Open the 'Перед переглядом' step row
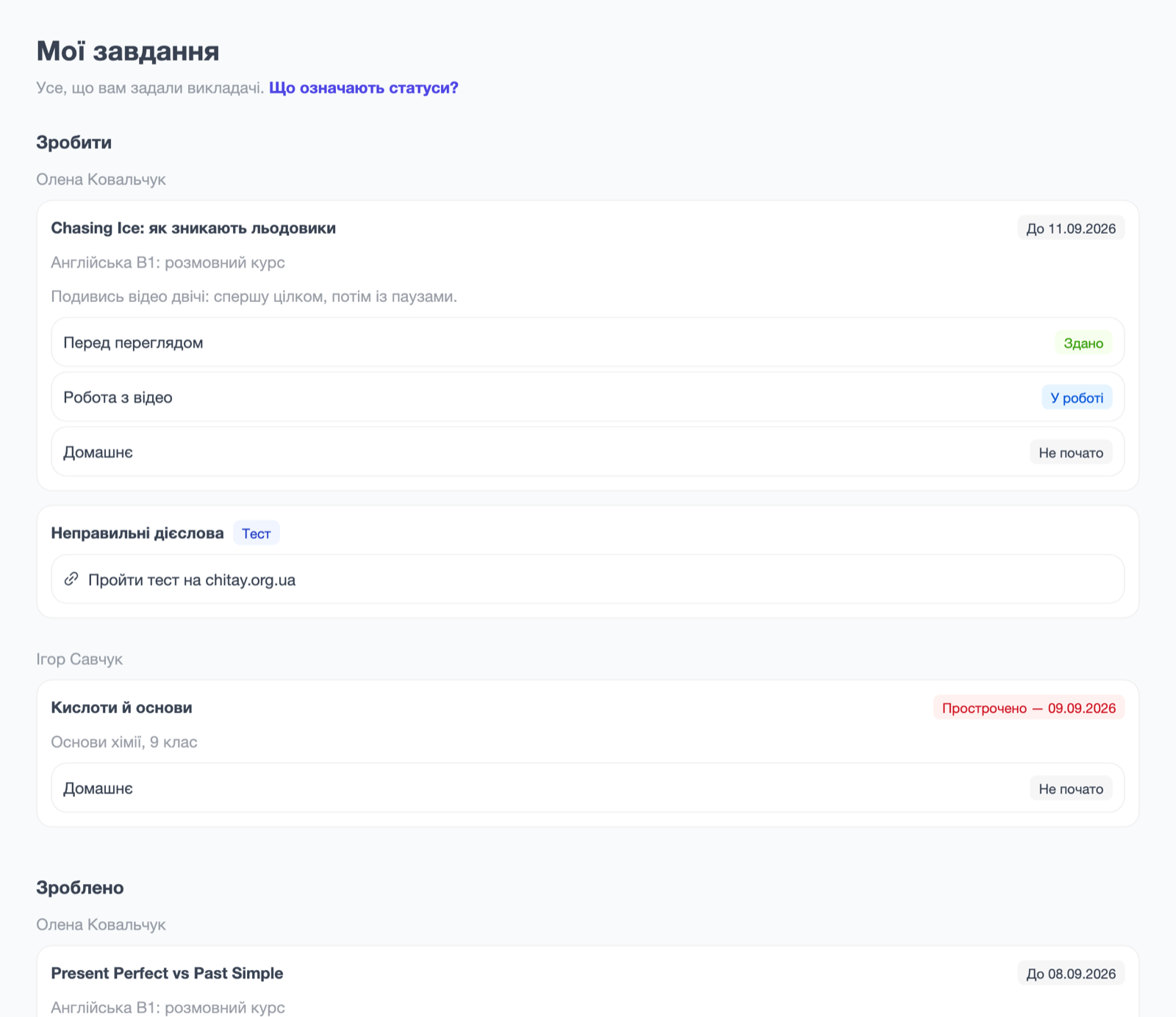Image resolution: width=1176 pixels, height=1017 pixels. click(588, 342)
